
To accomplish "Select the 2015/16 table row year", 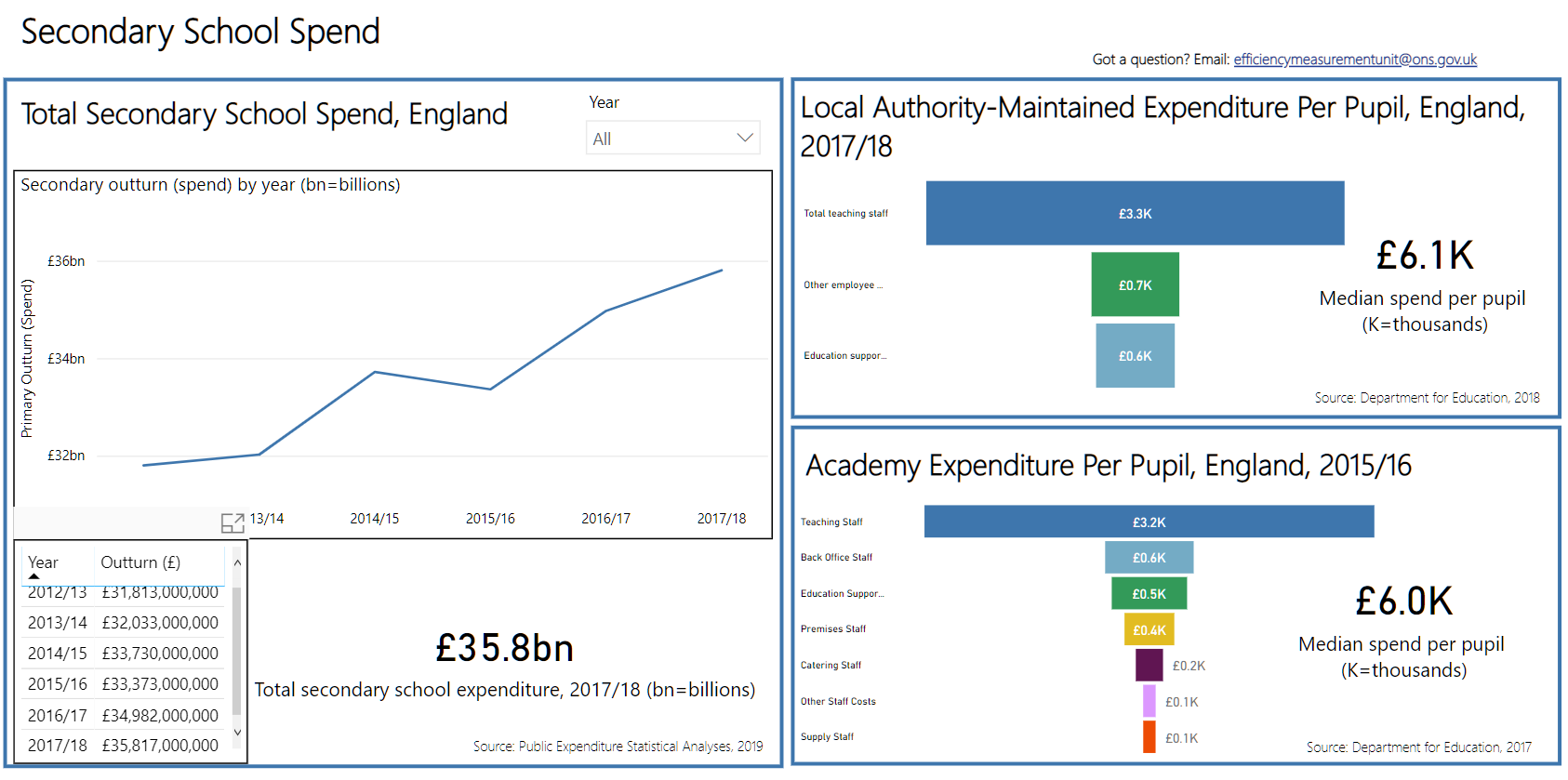I will click(58, 684).
